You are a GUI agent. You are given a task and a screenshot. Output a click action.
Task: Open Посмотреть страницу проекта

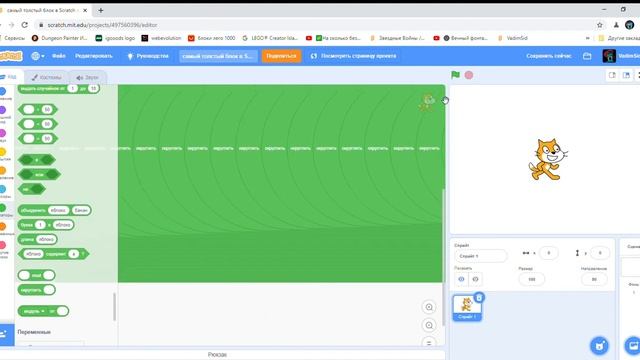354,56
